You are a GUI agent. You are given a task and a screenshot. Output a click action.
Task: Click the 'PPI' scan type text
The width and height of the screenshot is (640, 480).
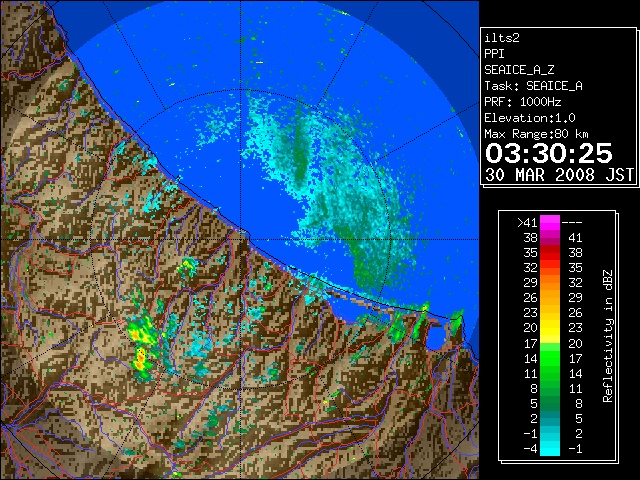[x=494, y=54]
